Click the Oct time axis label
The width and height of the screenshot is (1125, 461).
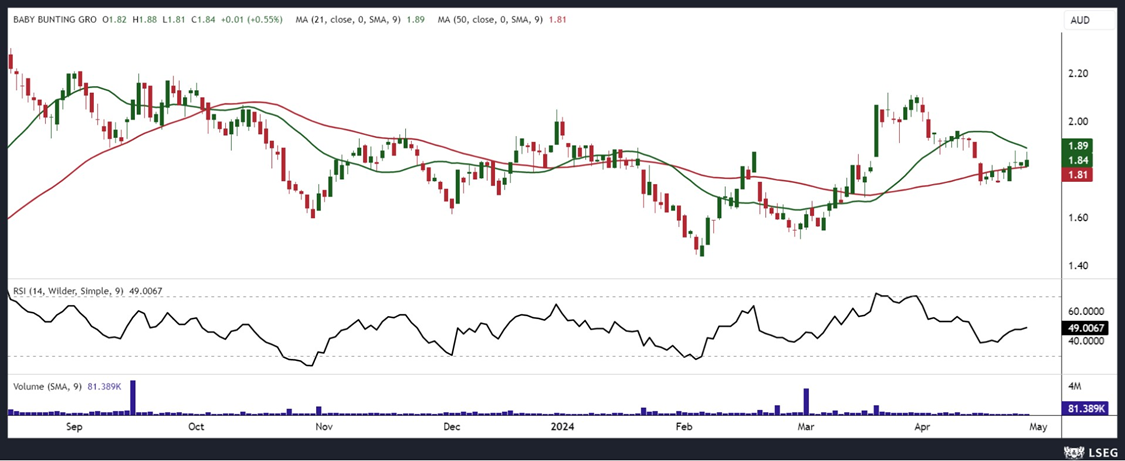[x=196, y=428]
